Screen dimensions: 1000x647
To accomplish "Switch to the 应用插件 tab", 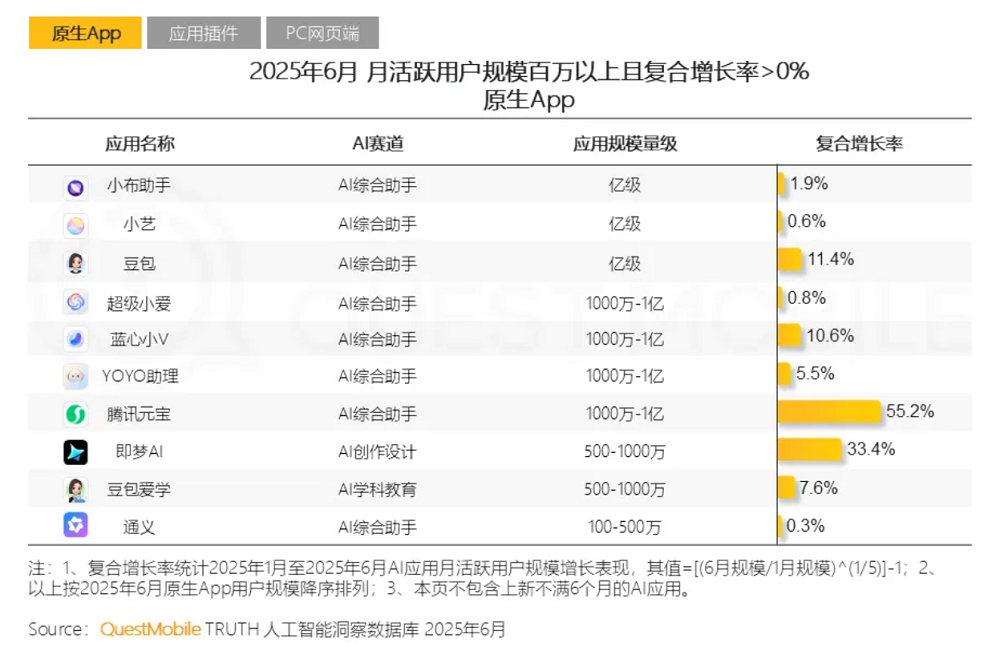I will 203,33.
